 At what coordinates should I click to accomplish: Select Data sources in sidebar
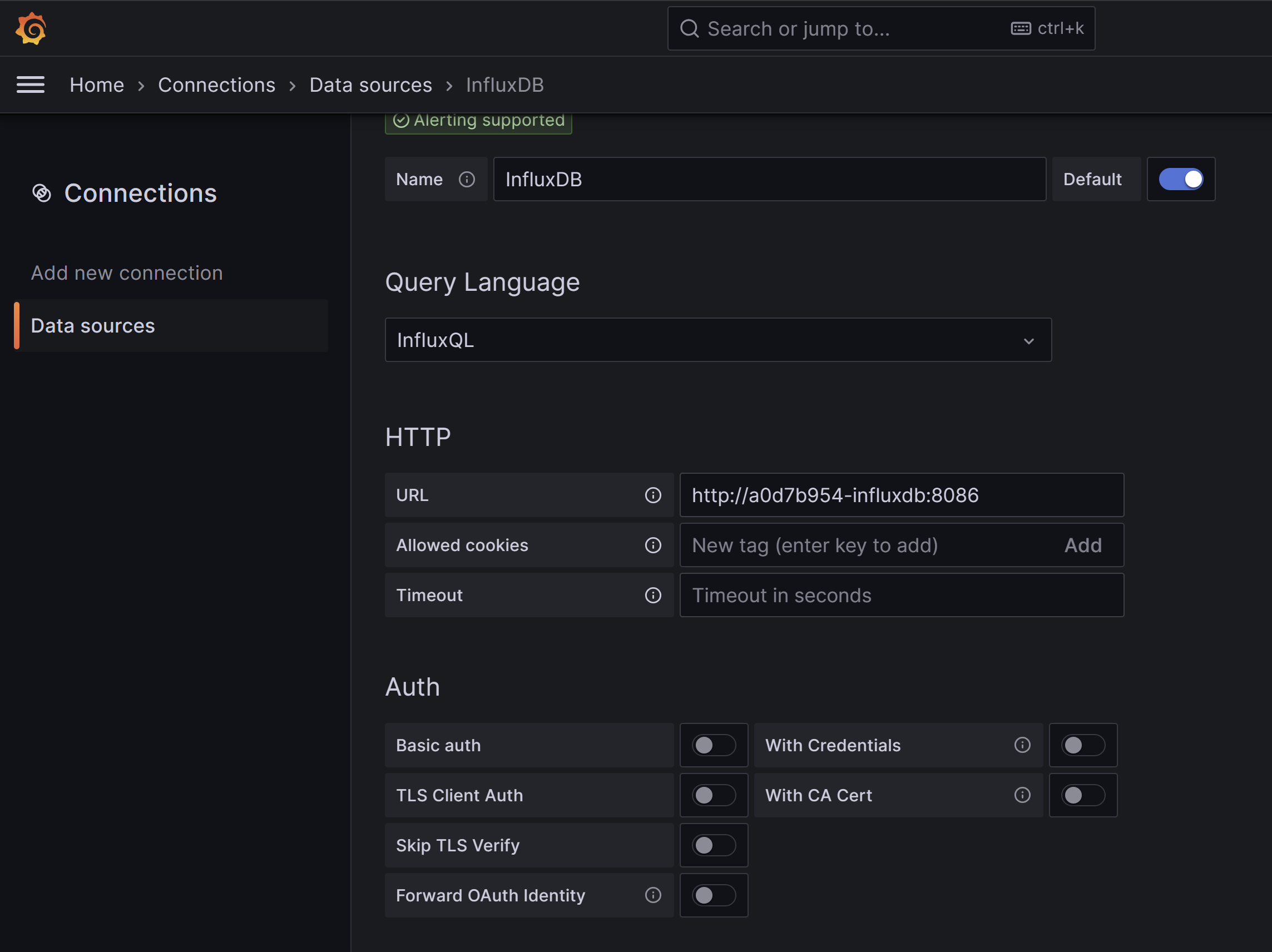pos(171,325)
